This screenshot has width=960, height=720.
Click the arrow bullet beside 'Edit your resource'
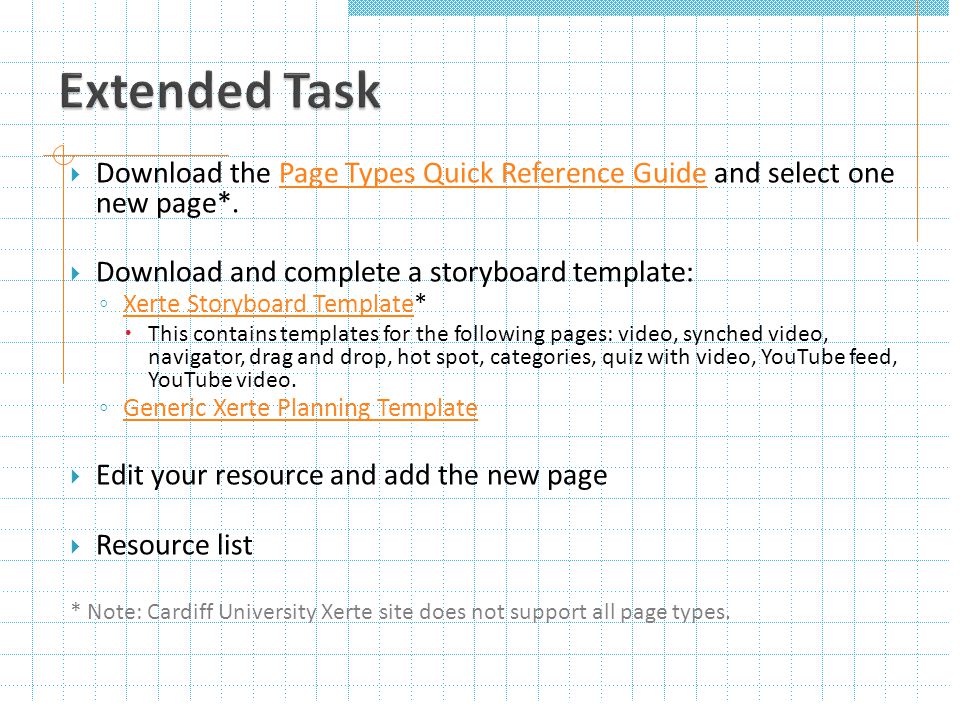tap(76, 476)
